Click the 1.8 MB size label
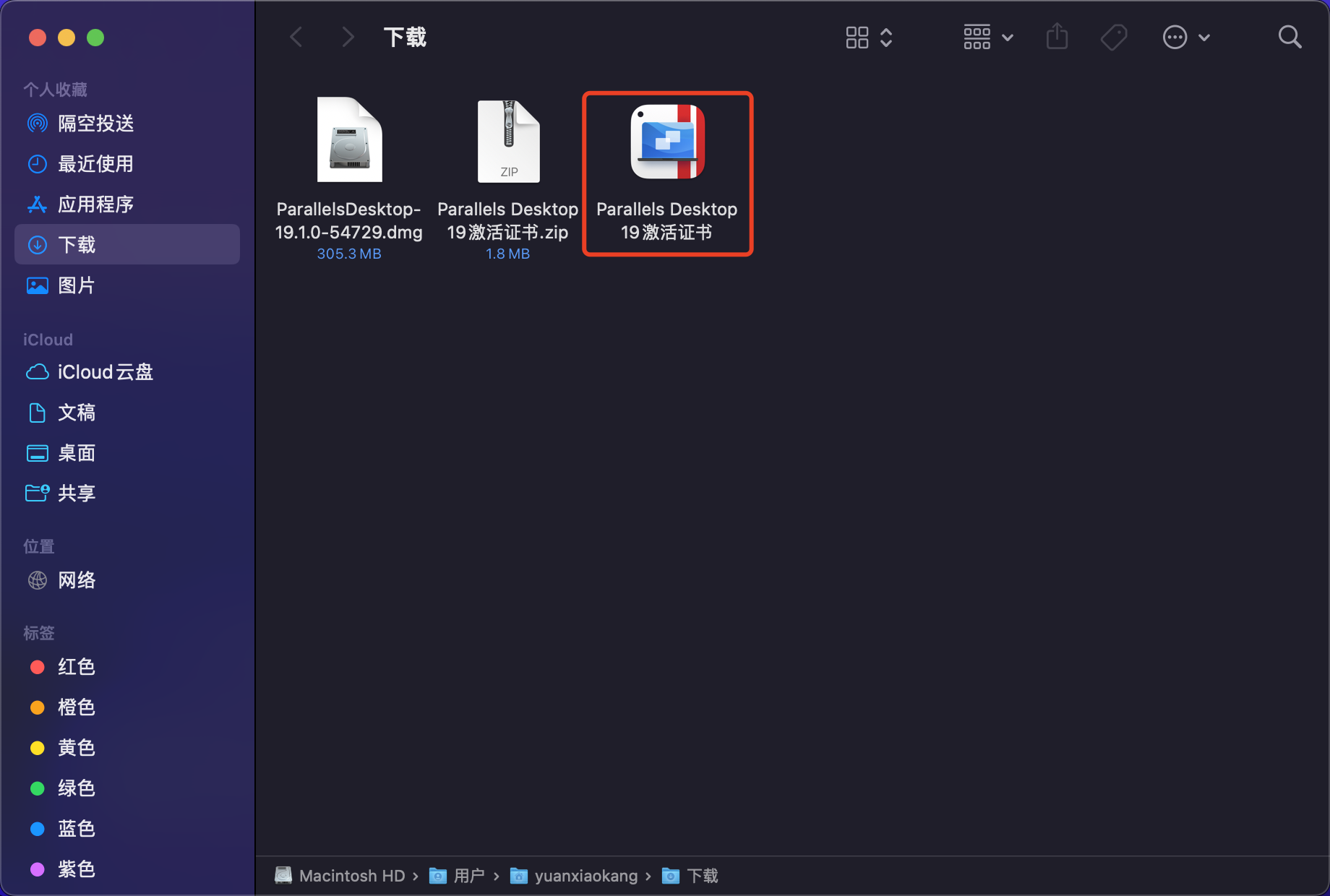The height and width of the screenshot is (896, 1330). [508, 254]
